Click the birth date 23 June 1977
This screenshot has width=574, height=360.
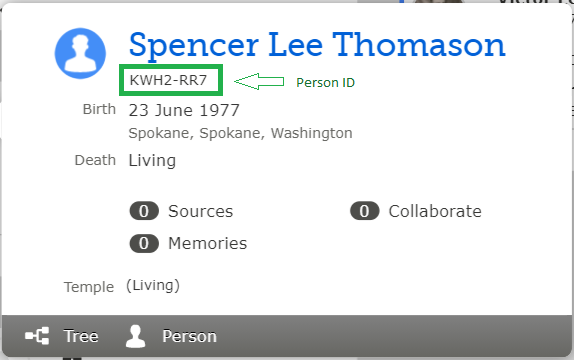click(184, 110)
